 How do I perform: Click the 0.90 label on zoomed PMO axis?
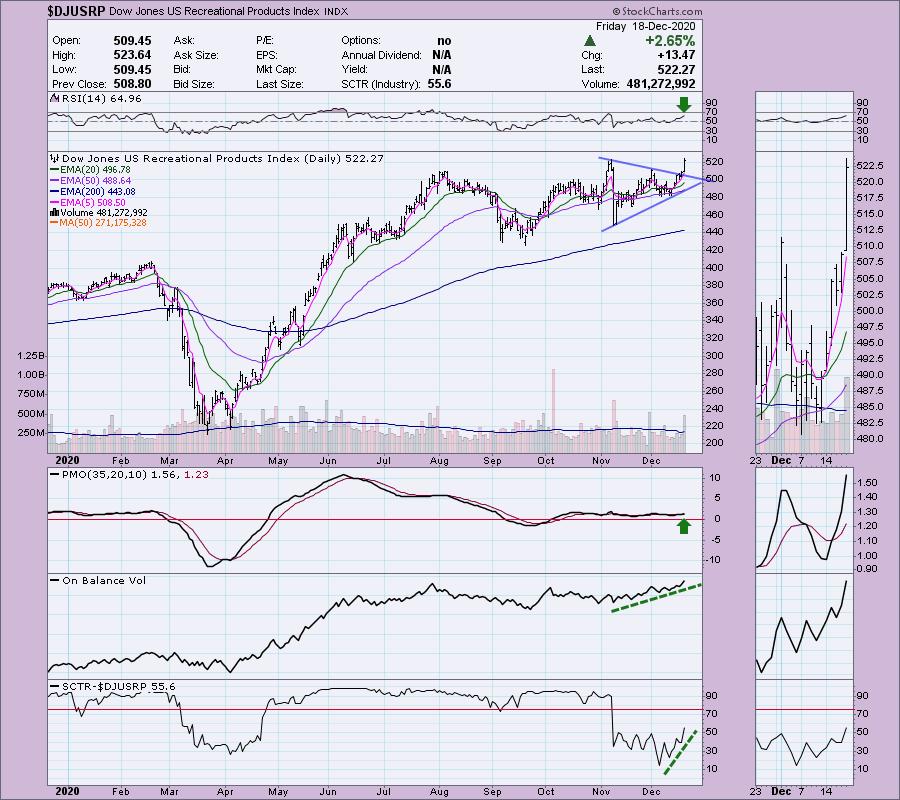coord(867,569)
